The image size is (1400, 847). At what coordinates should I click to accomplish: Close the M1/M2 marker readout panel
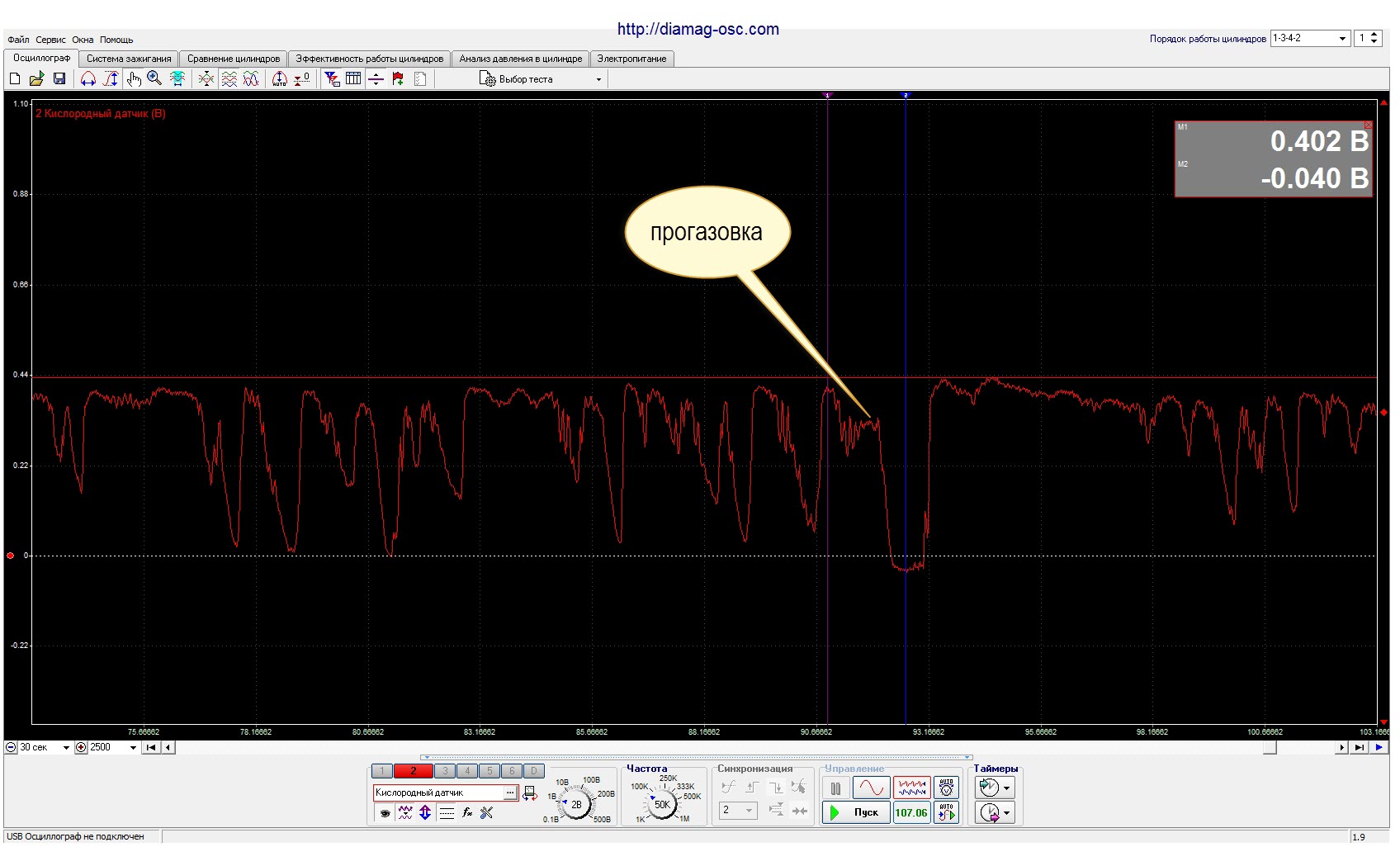1368,125
